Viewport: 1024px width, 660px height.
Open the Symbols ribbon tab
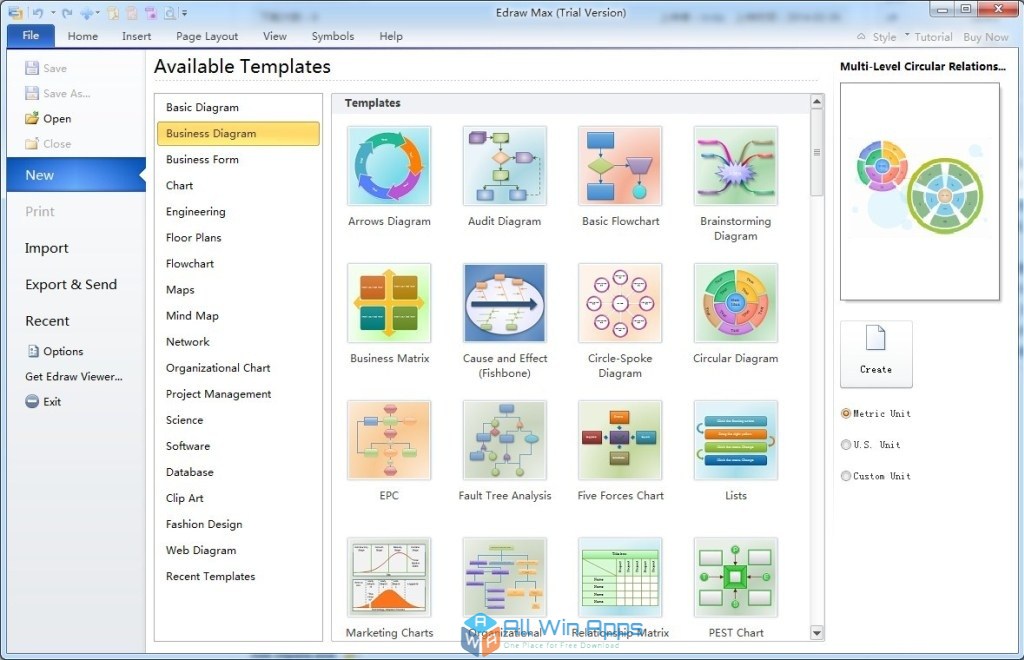pyautogui.click(x=332, y=37)
